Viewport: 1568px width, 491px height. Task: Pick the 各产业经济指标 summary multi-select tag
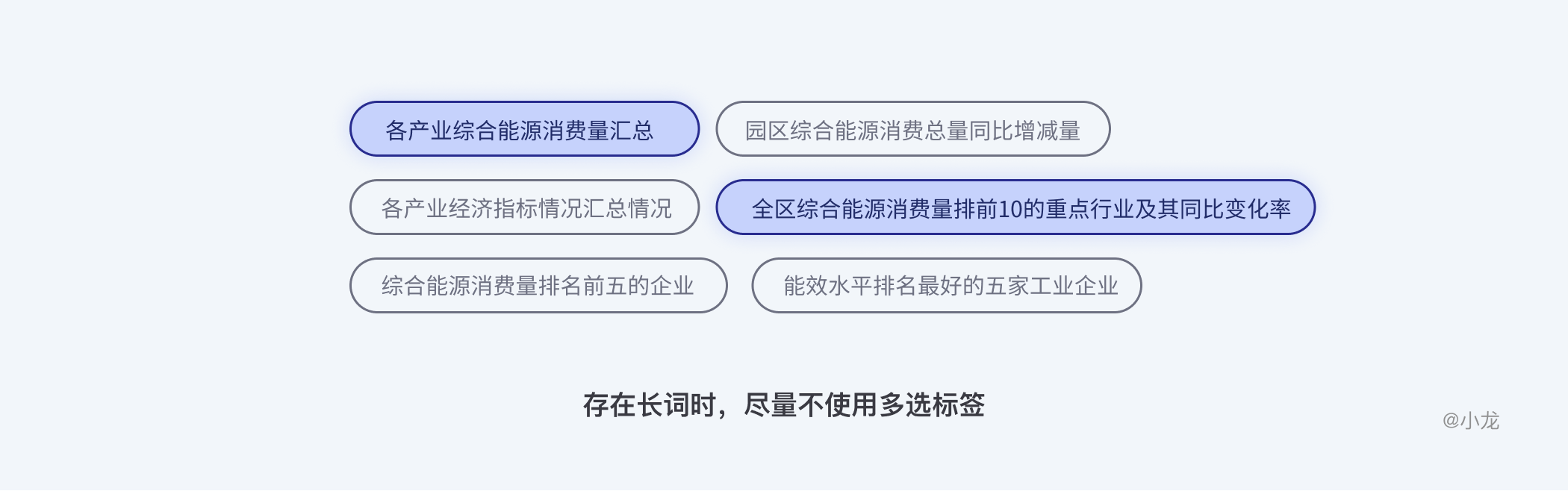tap(524, 207)
